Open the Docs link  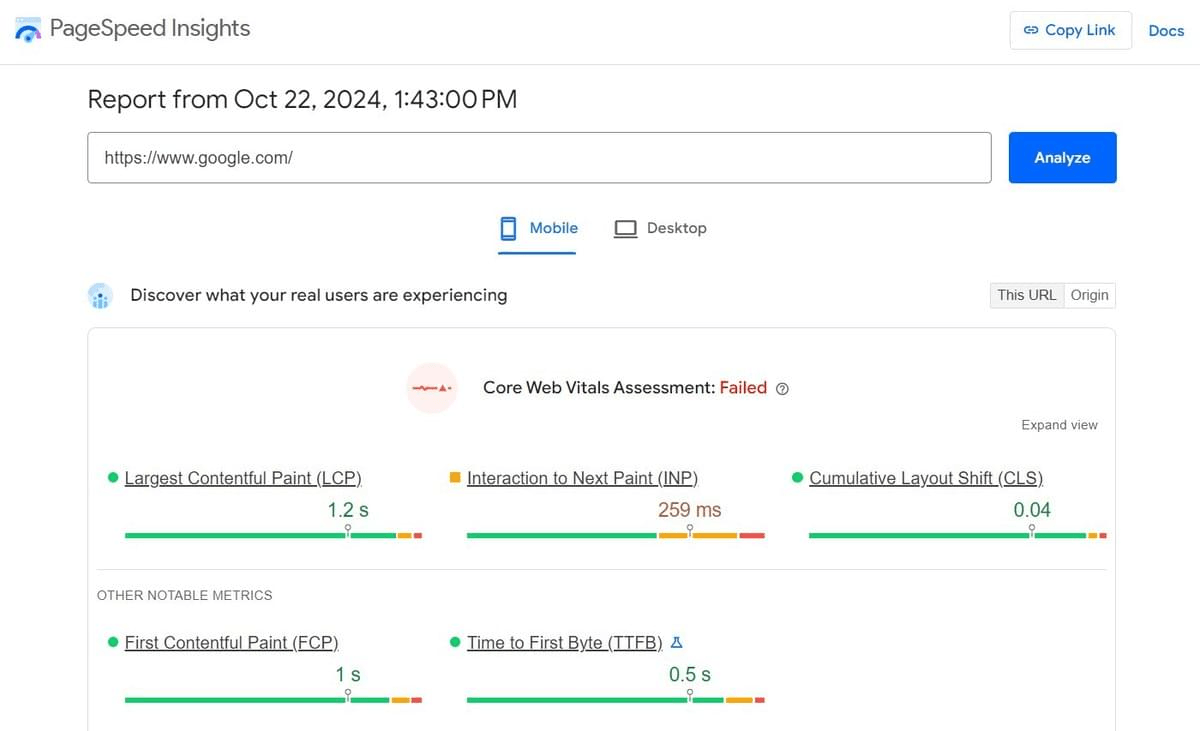pyautogui.click(x=1166, y=31)
